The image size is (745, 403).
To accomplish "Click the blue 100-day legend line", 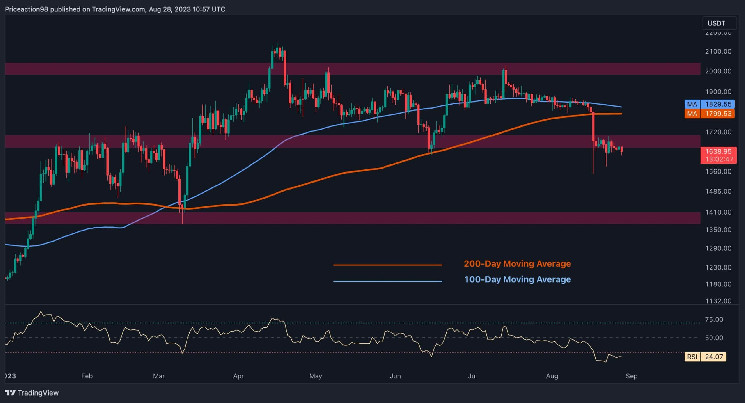I will click(387, 282).
